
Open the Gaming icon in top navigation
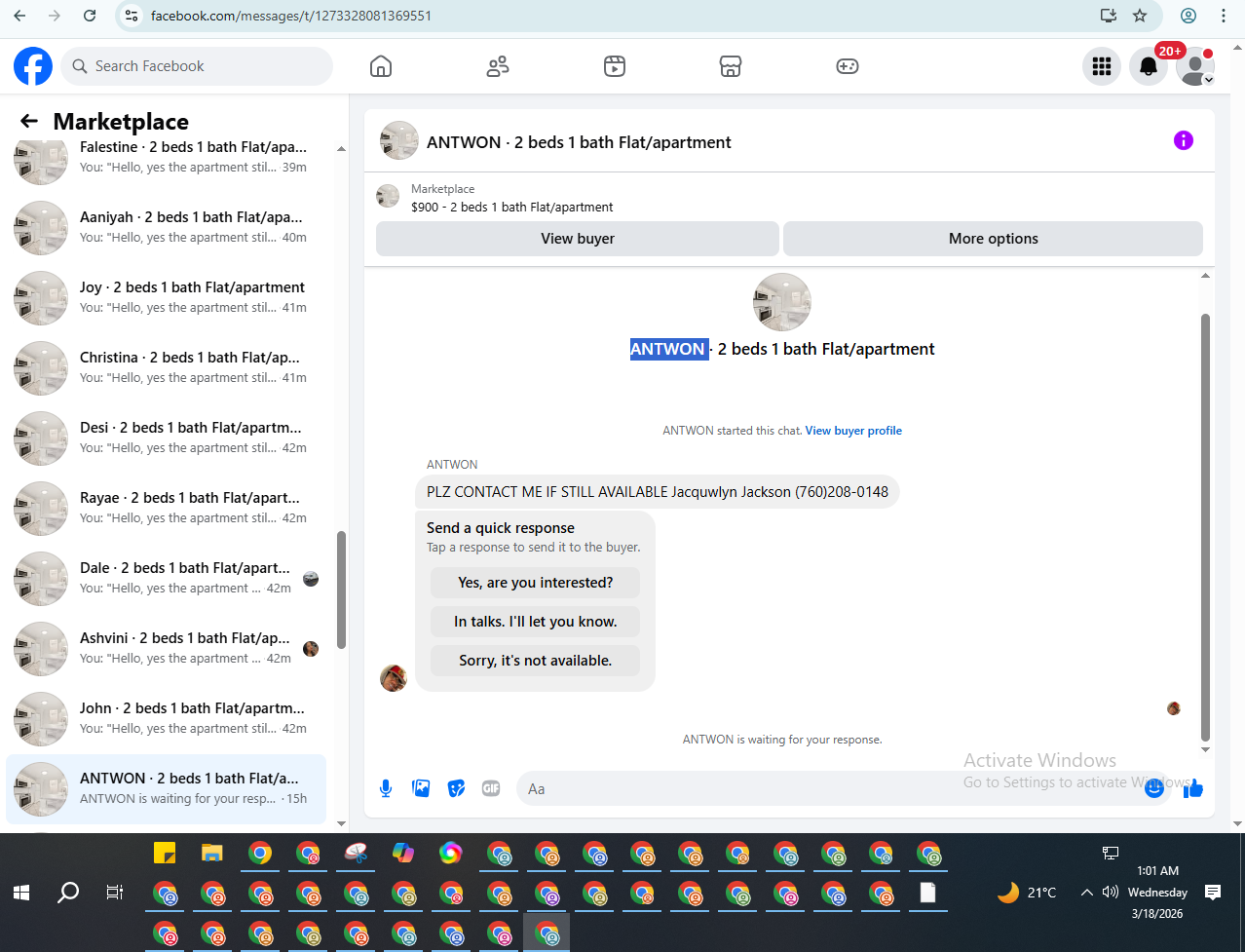click(x=848, y=66)
